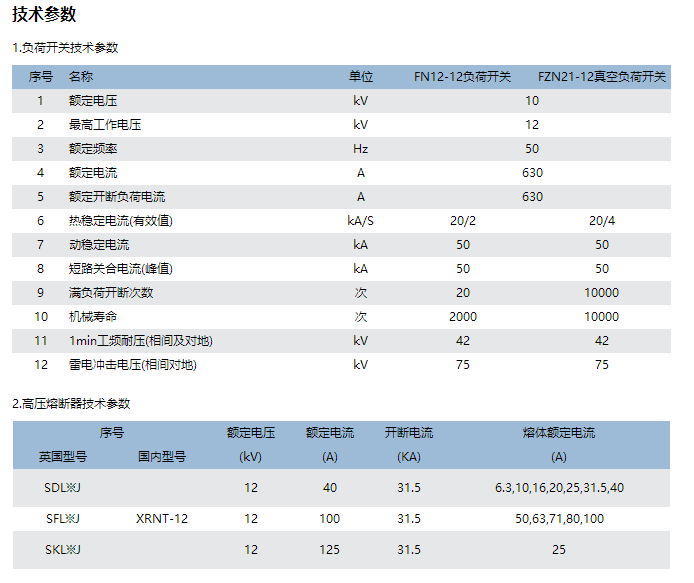Click the 技术参数 page heading
Image resolution: width=694 pixels, height=583 pixels.
43,15
